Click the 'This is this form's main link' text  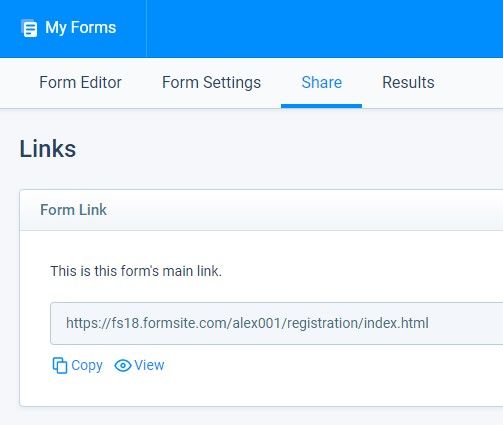pos(136,271)
